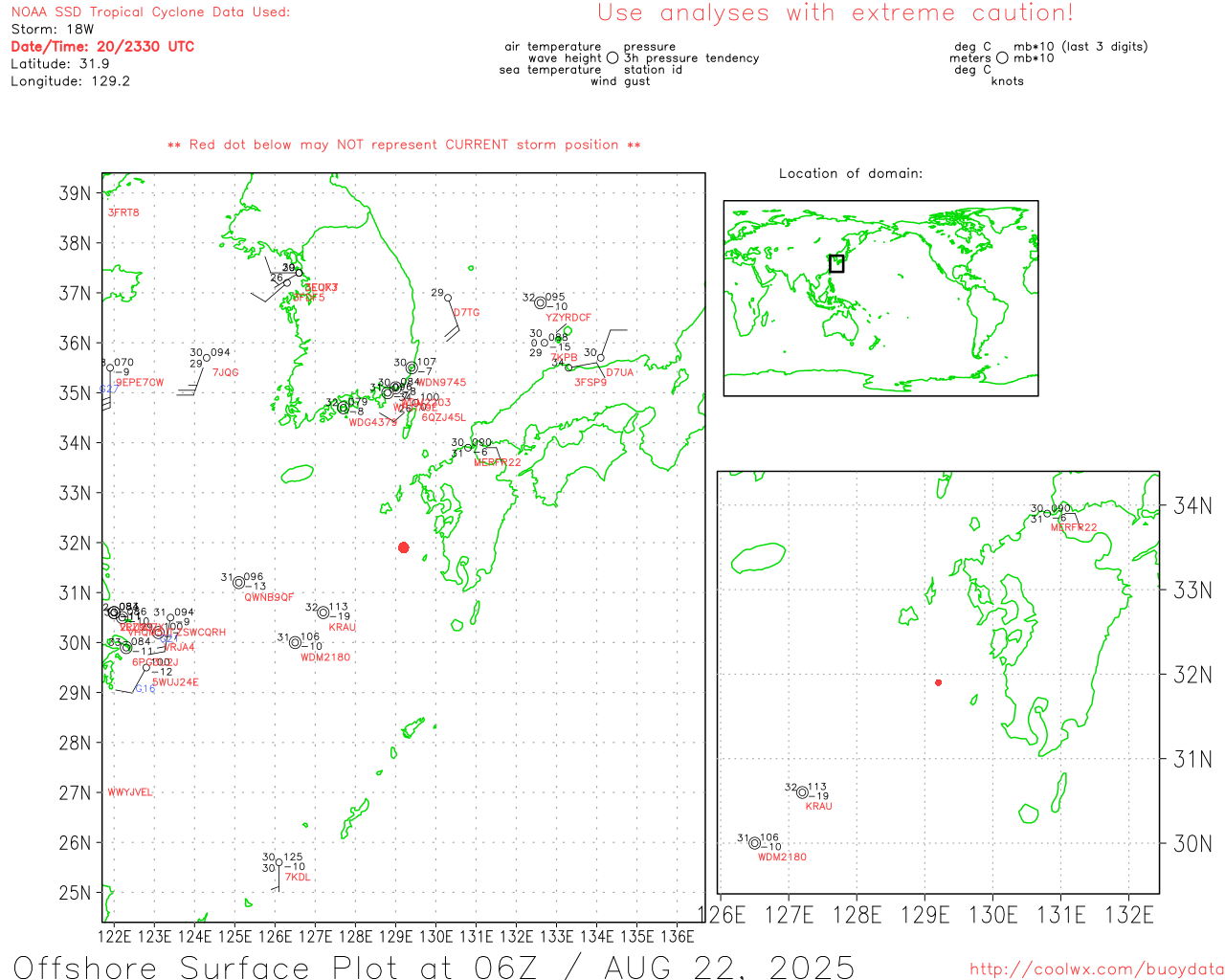Select MERFR22 label on the main map
This screenshot has height=980, width=1225.
pyautogui.click(x=498, y=463)
